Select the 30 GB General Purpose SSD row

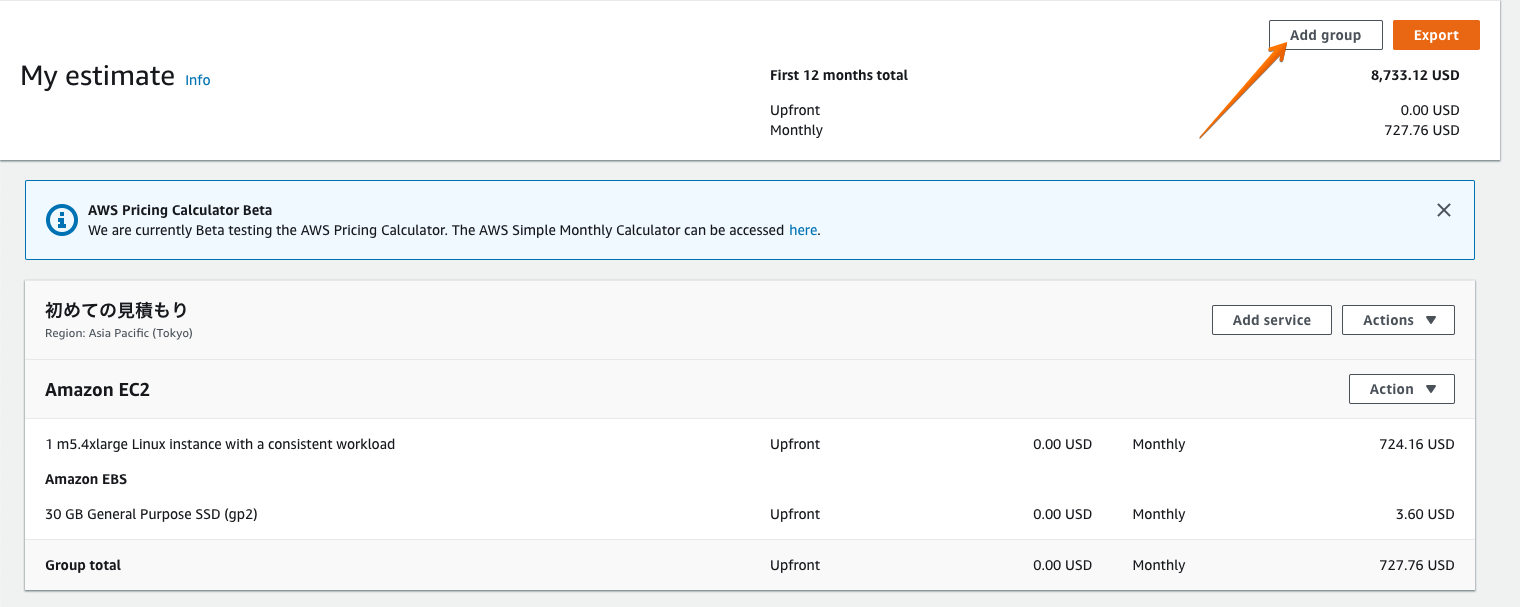[750, 514]
